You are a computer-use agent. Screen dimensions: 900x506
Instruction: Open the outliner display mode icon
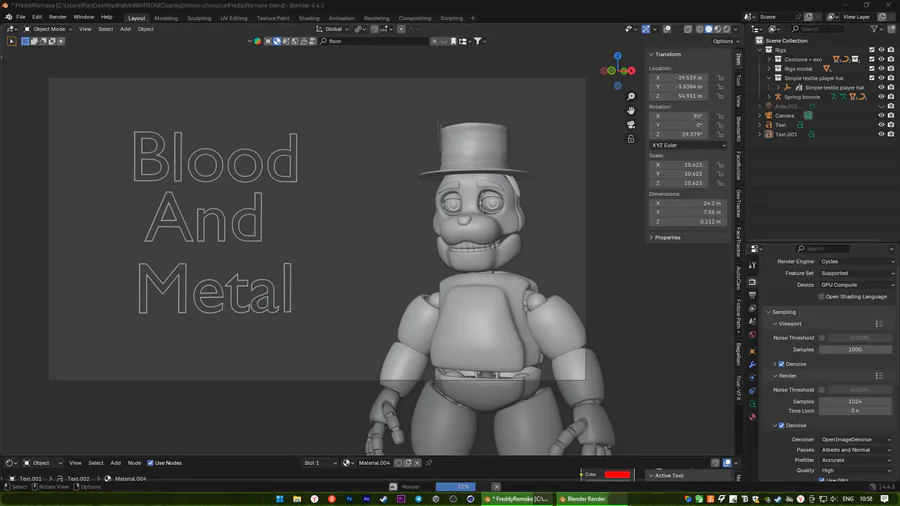click(x=774, y=29)
